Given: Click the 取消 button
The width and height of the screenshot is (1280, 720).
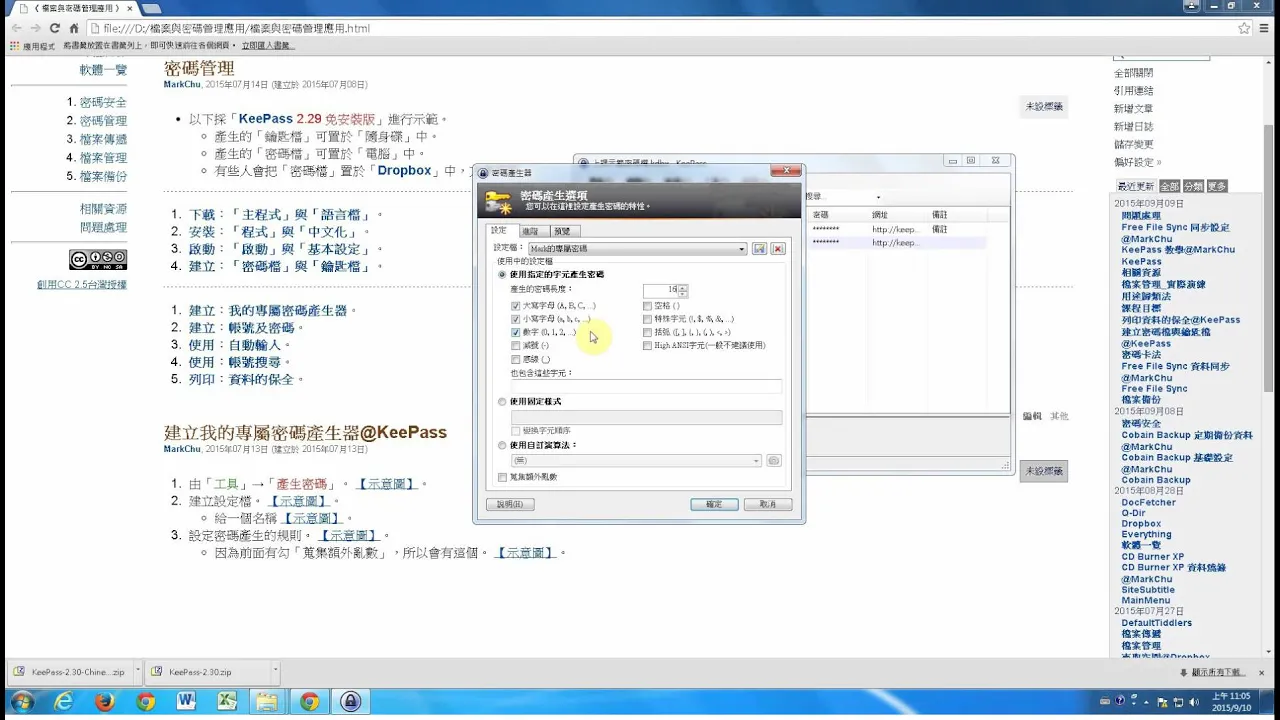Looking at the screenshot, I should pyautogui.click(x=768, y=505).
